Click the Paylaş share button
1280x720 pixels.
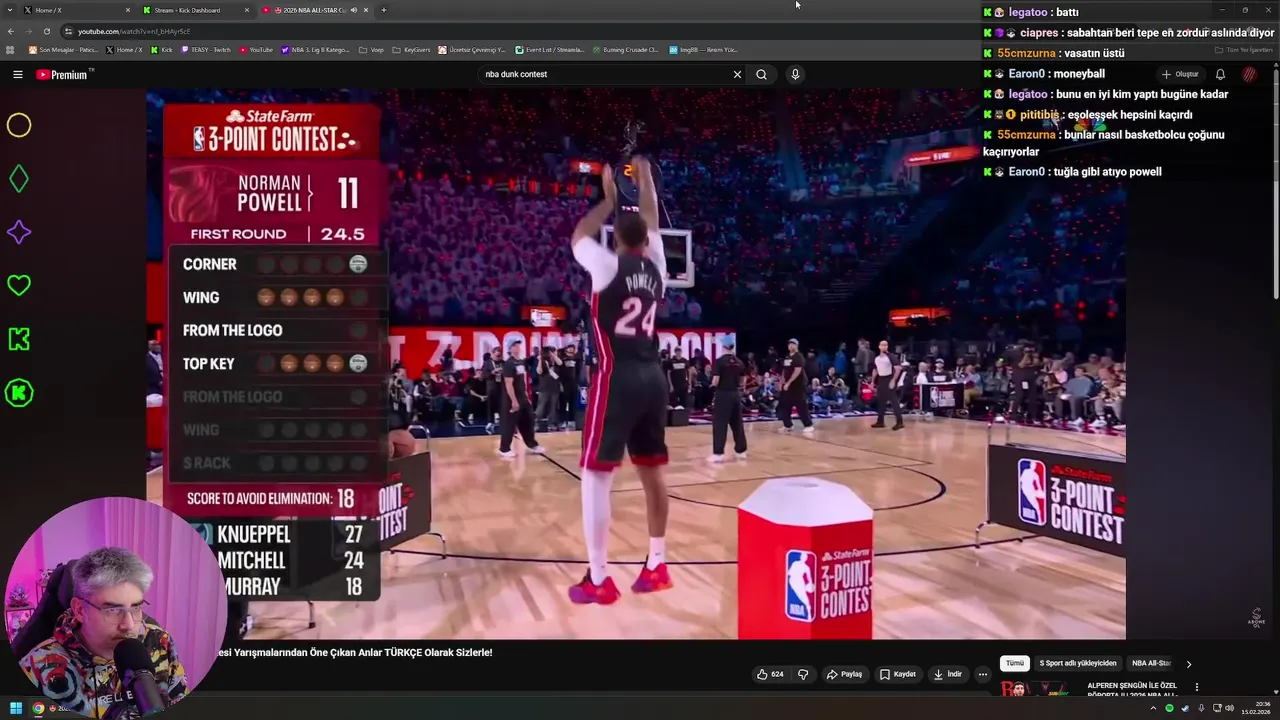(844, 674)
